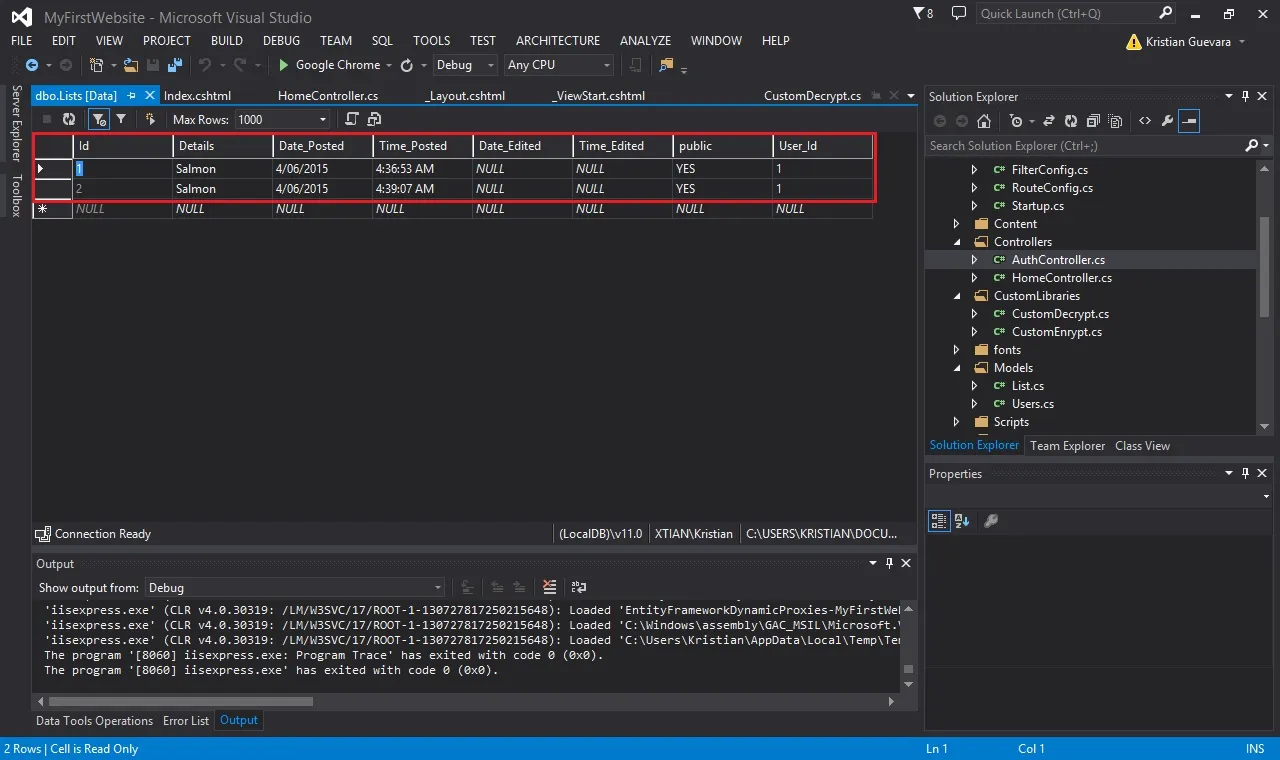
Task: Open the ARCHITECTURE menu
Action: [558, 41]
